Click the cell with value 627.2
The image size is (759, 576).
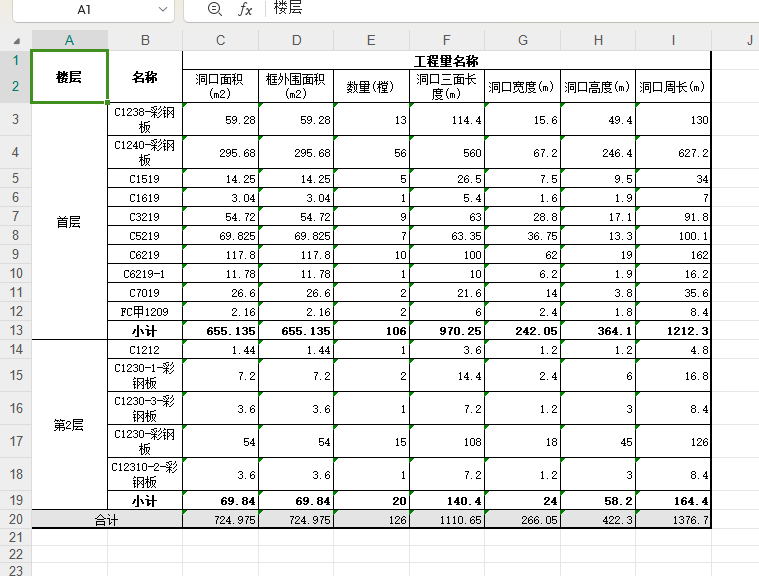(x=673, y=152)
